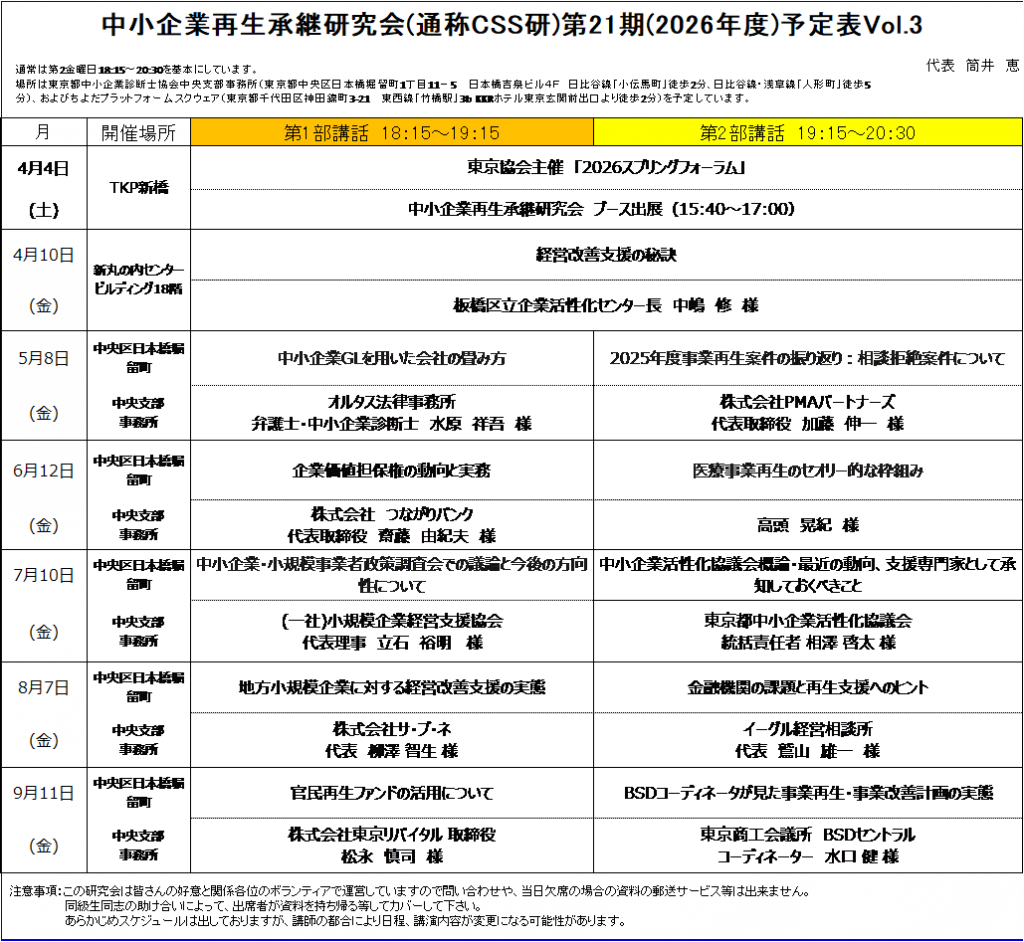Image resolution: width=1024 pixels, height=942 pixels.
Task: Select 東京商工会議所 BSDセントラル speaker cell
Action: [808, 845]
